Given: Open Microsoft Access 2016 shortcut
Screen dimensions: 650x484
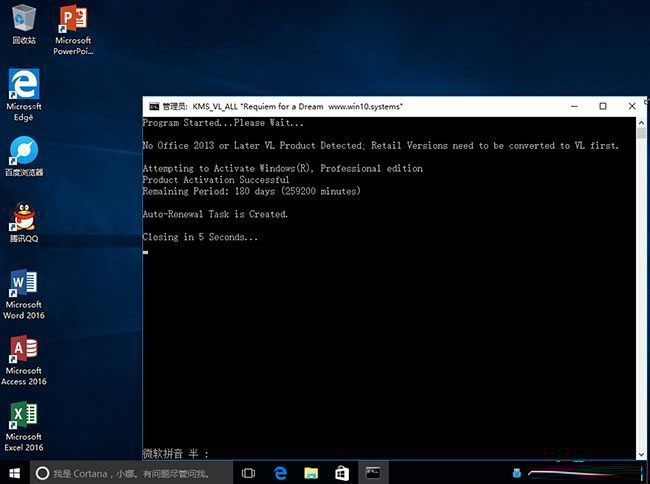Looking at the screenshot, I should (24, 350).
